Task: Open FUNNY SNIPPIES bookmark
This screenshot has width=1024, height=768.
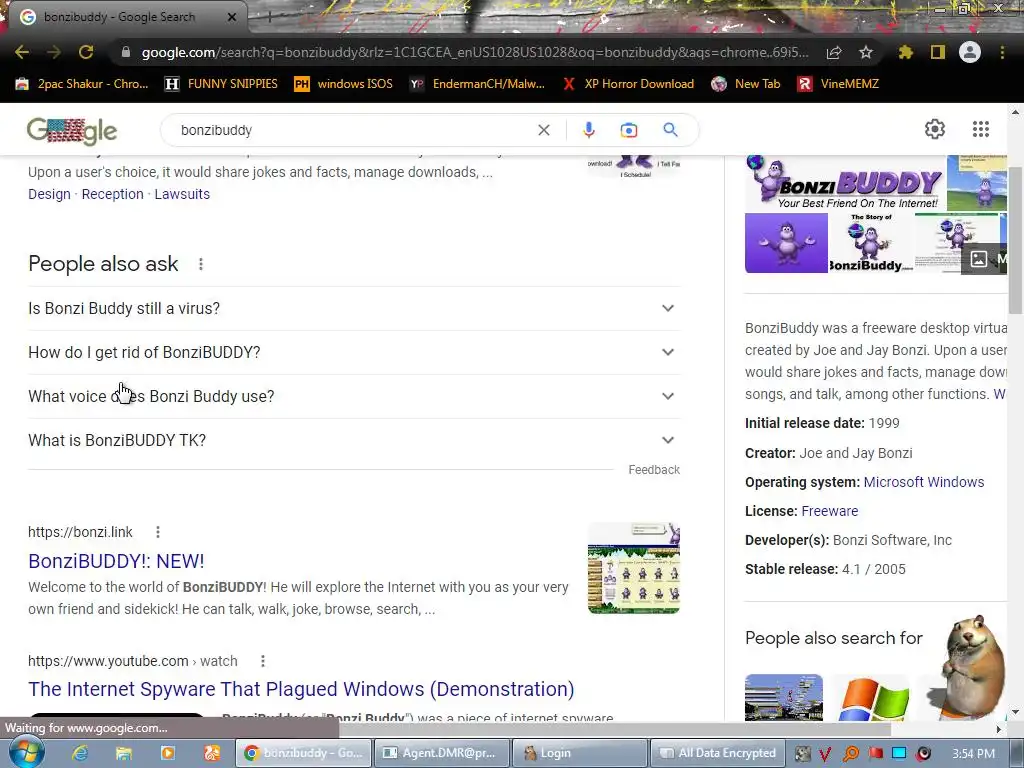Action: click(x=221, y=84)
